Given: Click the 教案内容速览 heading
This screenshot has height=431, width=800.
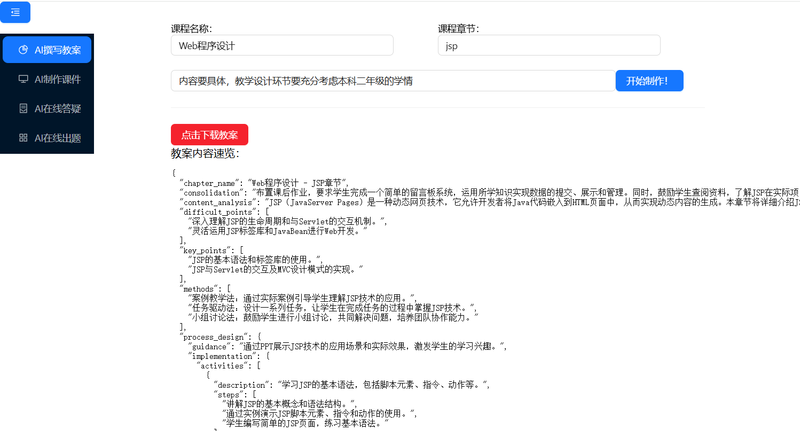Looking at the screenshot, I should 205,154.
